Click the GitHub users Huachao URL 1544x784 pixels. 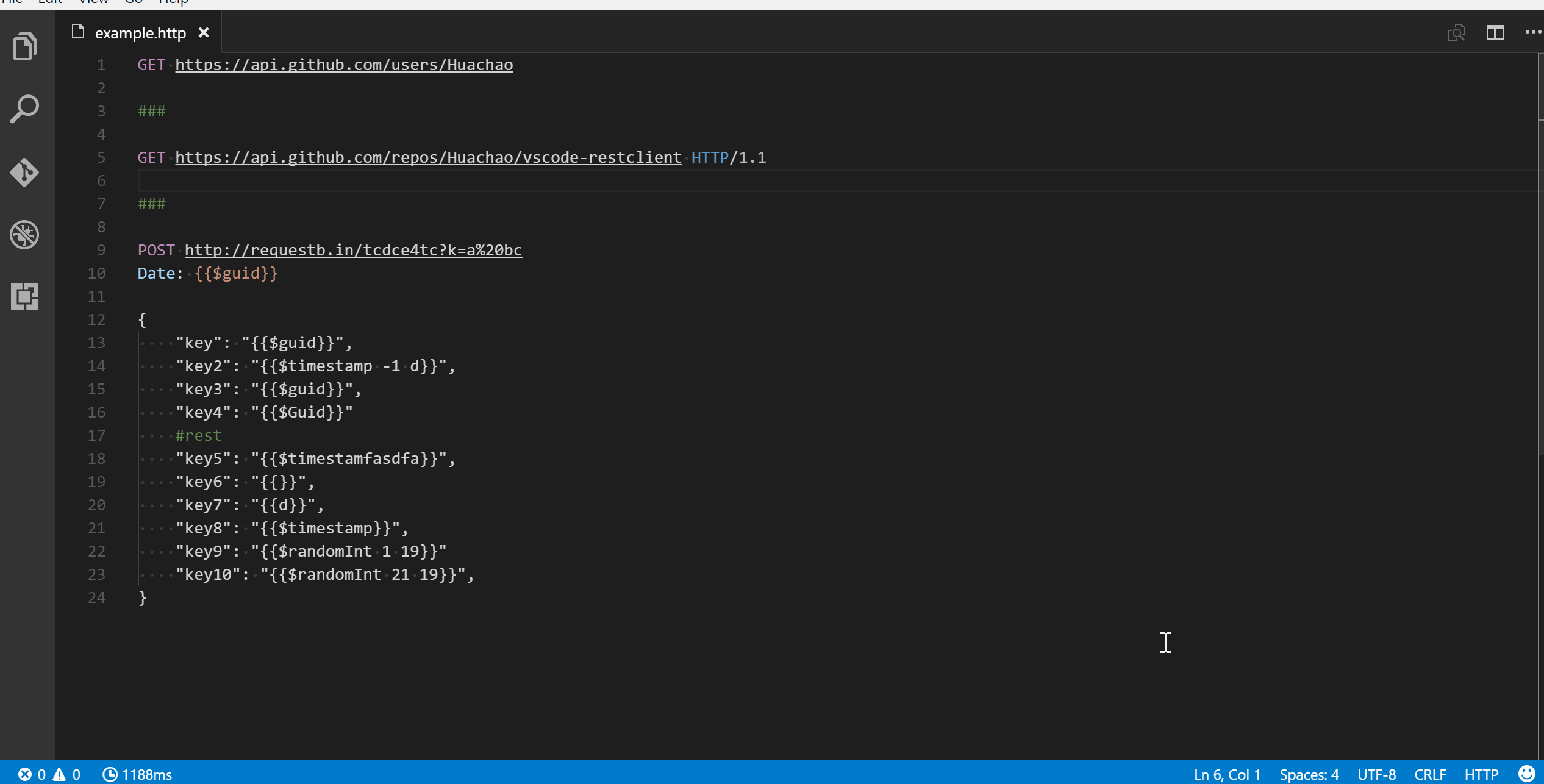[x=344, y=65]
